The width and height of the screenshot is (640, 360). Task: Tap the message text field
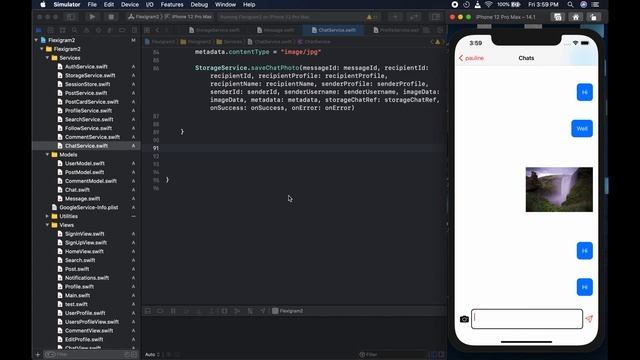[x=527, y=319]
